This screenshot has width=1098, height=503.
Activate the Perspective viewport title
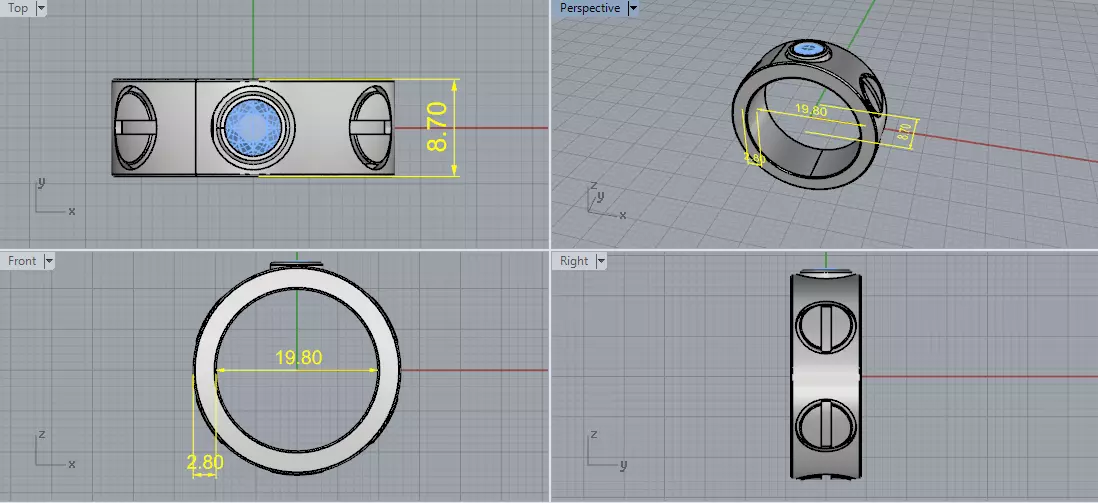click(590, 8)
